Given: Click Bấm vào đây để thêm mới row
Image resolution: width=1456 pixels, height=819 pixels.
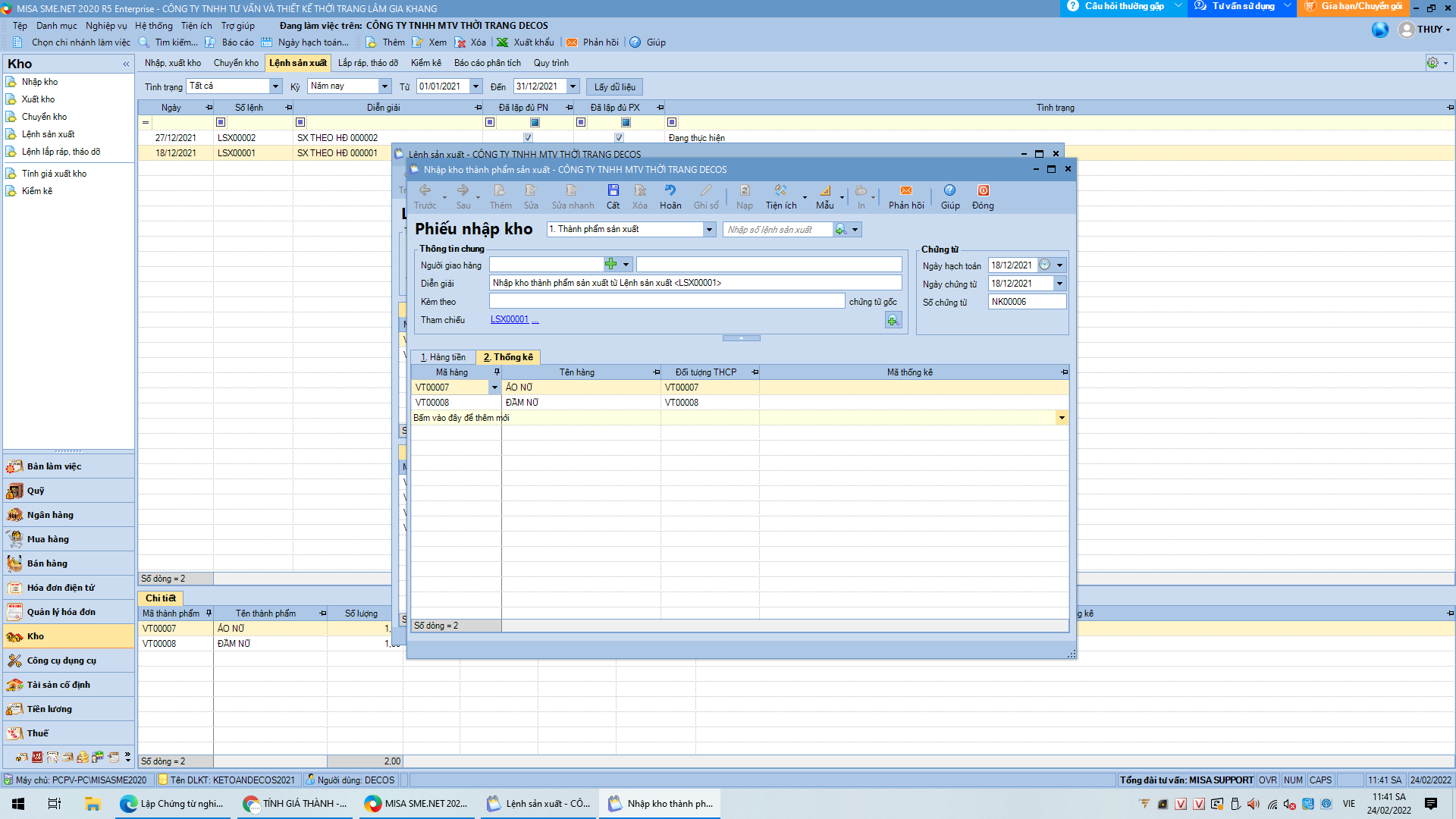Looking at the screenshot, I should pyautogui.click(x=740, y=418).
